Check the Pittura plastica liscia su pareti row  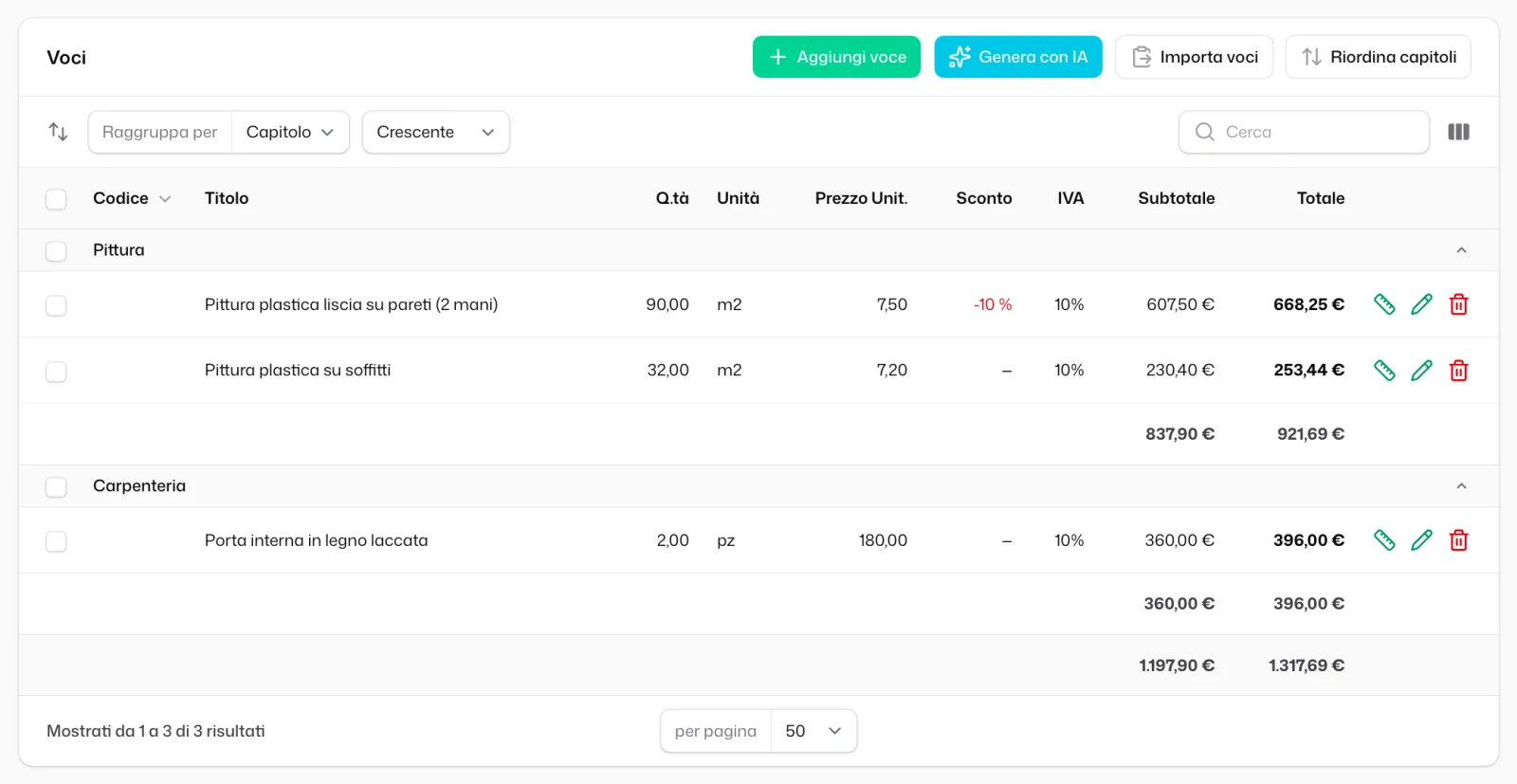56,305
